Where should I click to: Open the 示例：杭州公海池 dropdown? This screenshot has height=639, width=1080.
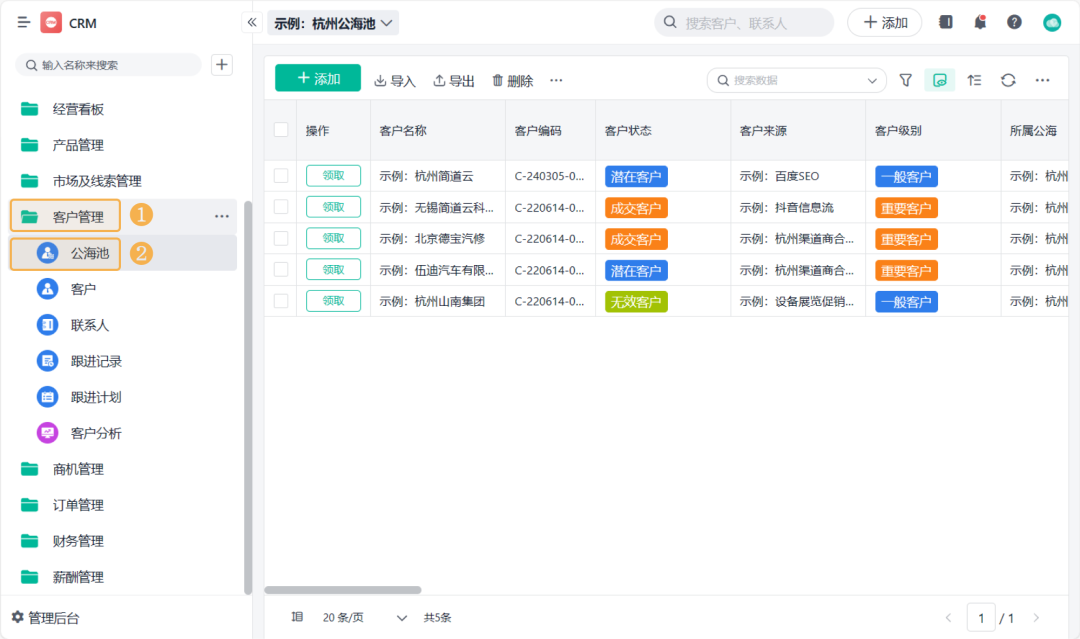(333, 21)
